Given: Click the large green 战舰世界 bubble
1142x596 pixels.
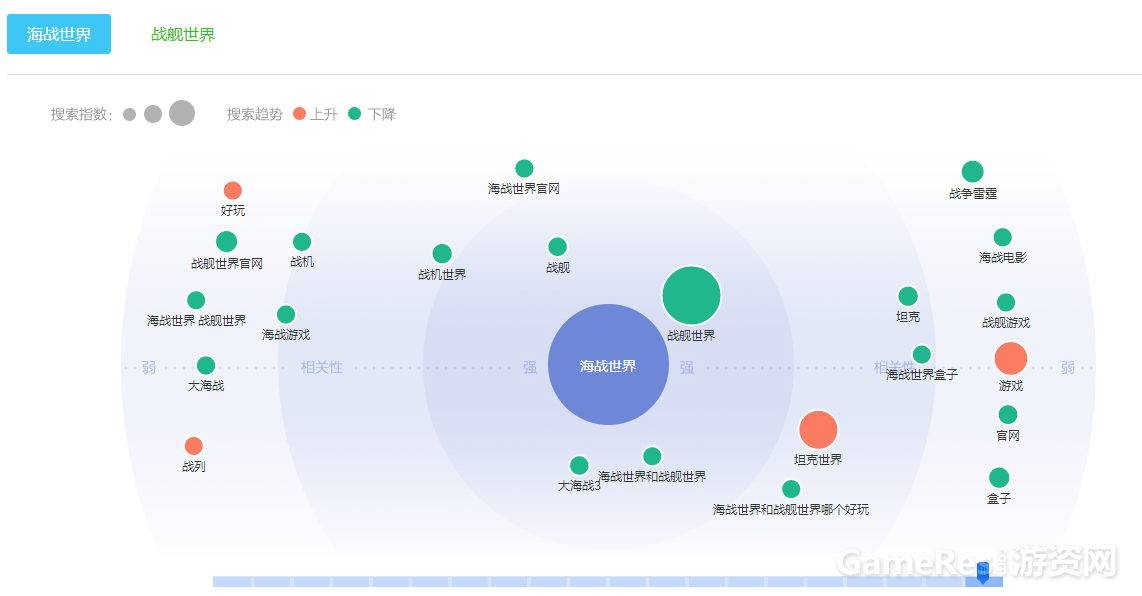Looking at the screenshot, I should point(691,295).
